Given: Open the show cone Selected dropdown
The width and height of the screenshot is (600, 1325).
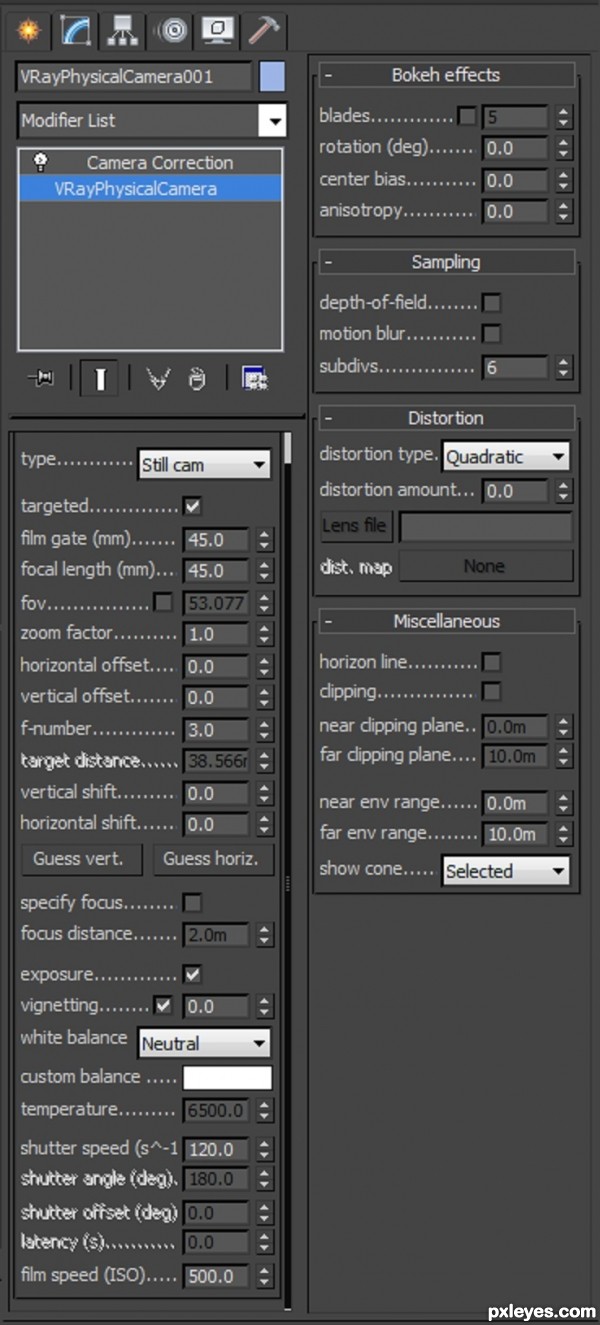Looking at the screenshot, I should coord(506,870).
